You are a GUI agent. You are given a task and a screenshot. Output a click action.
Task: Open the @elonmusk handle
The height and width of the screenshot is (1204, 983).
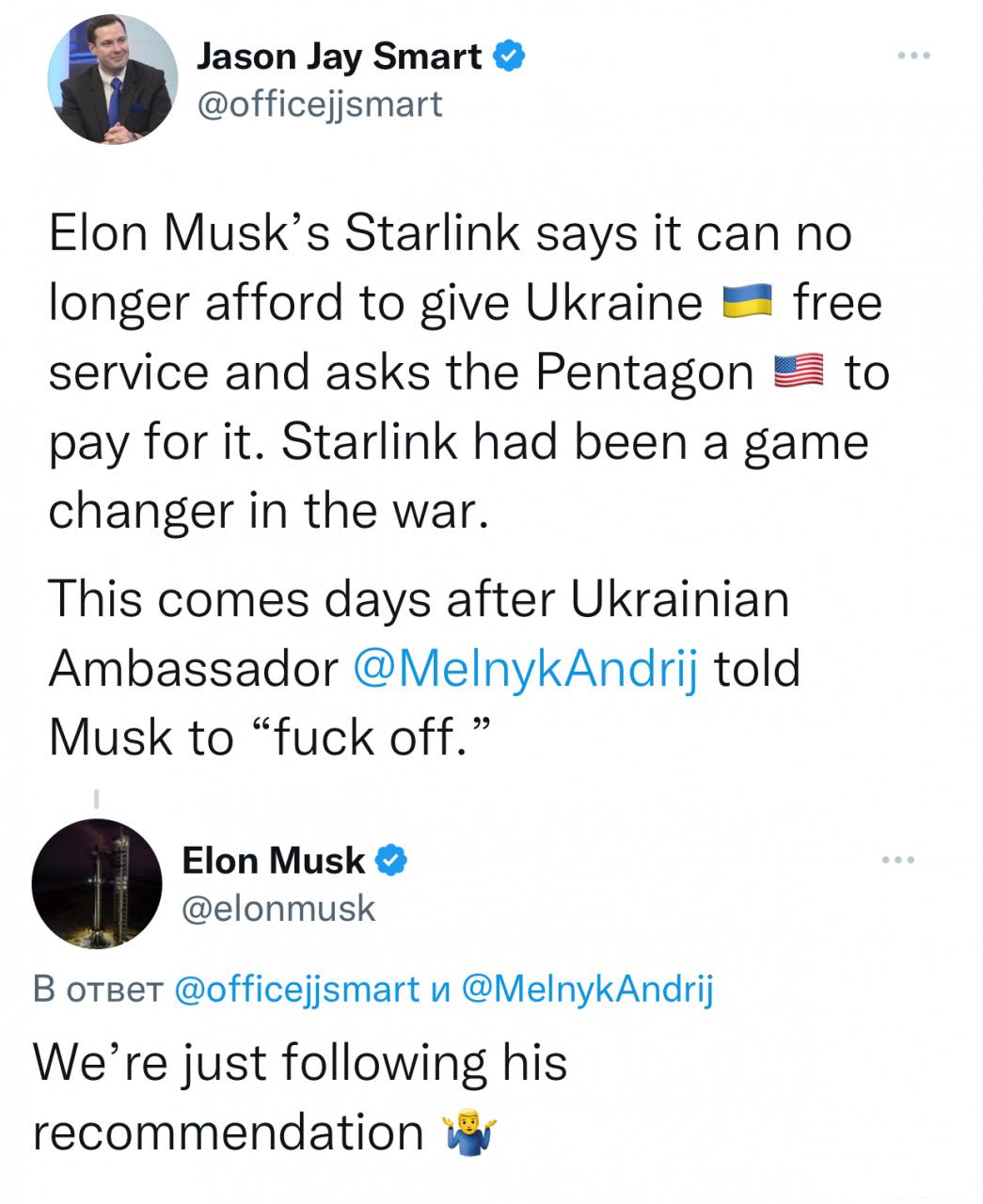(277, 908)
